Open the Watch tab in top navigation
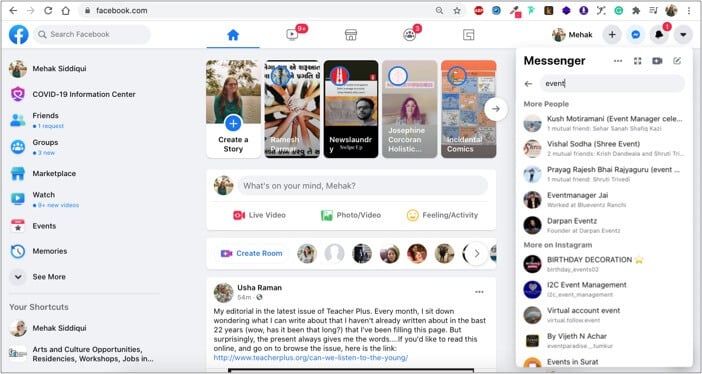 click(292, 35)
